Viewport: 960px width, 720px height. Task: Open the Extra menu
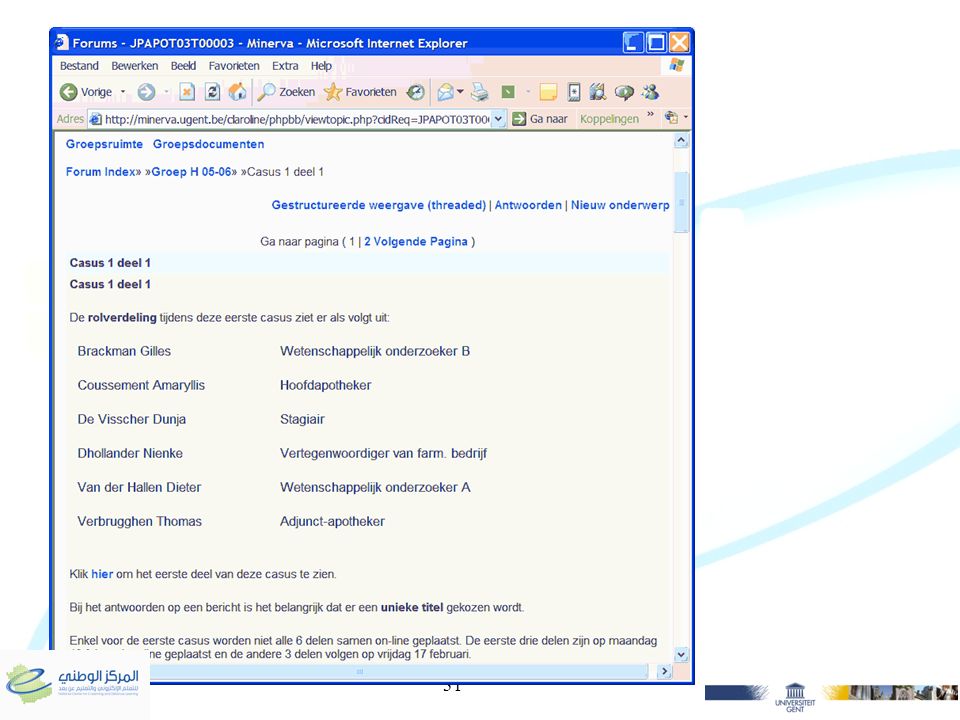pyautogui.click(x=285, y=66)
